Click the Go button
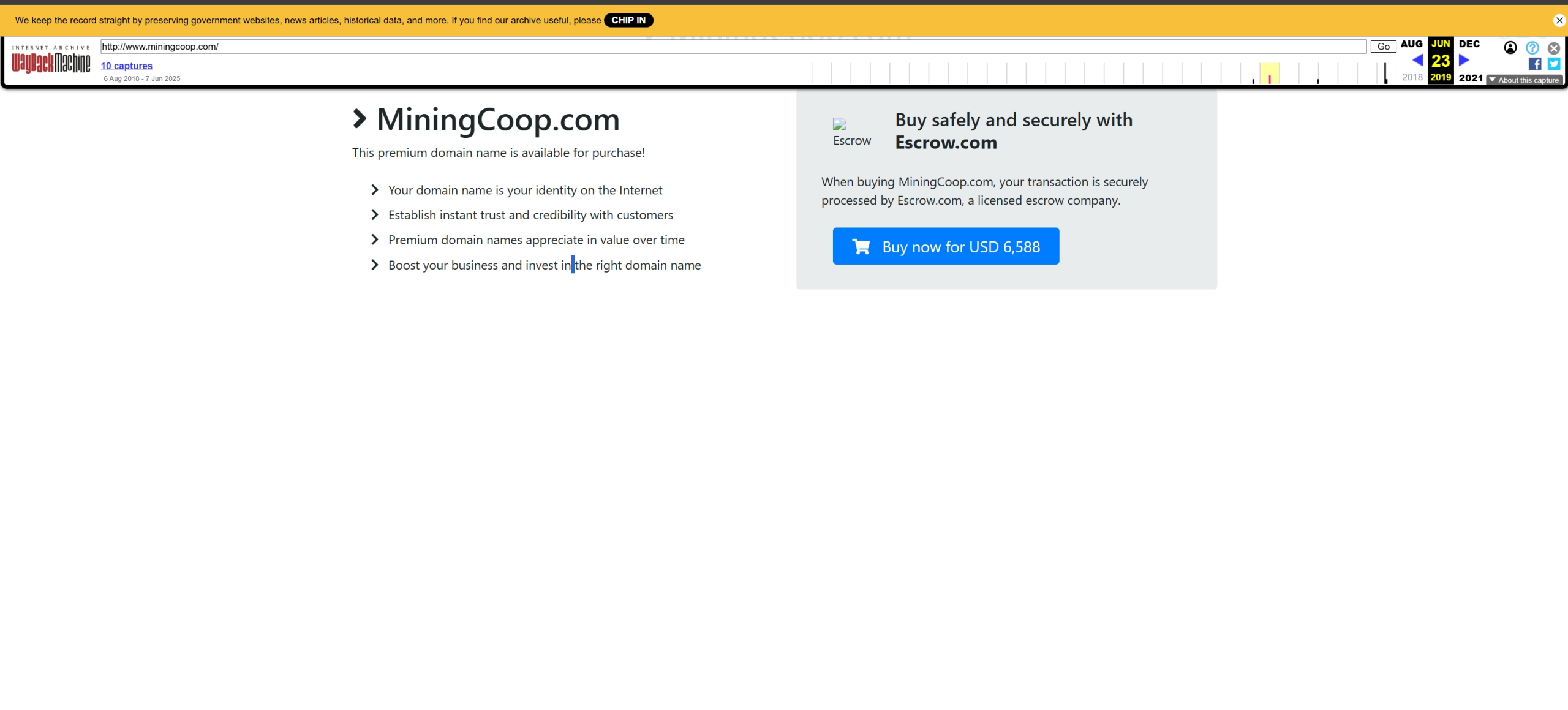The height and width of the screenshot is (710, 1568). [x=1383, y=47]
